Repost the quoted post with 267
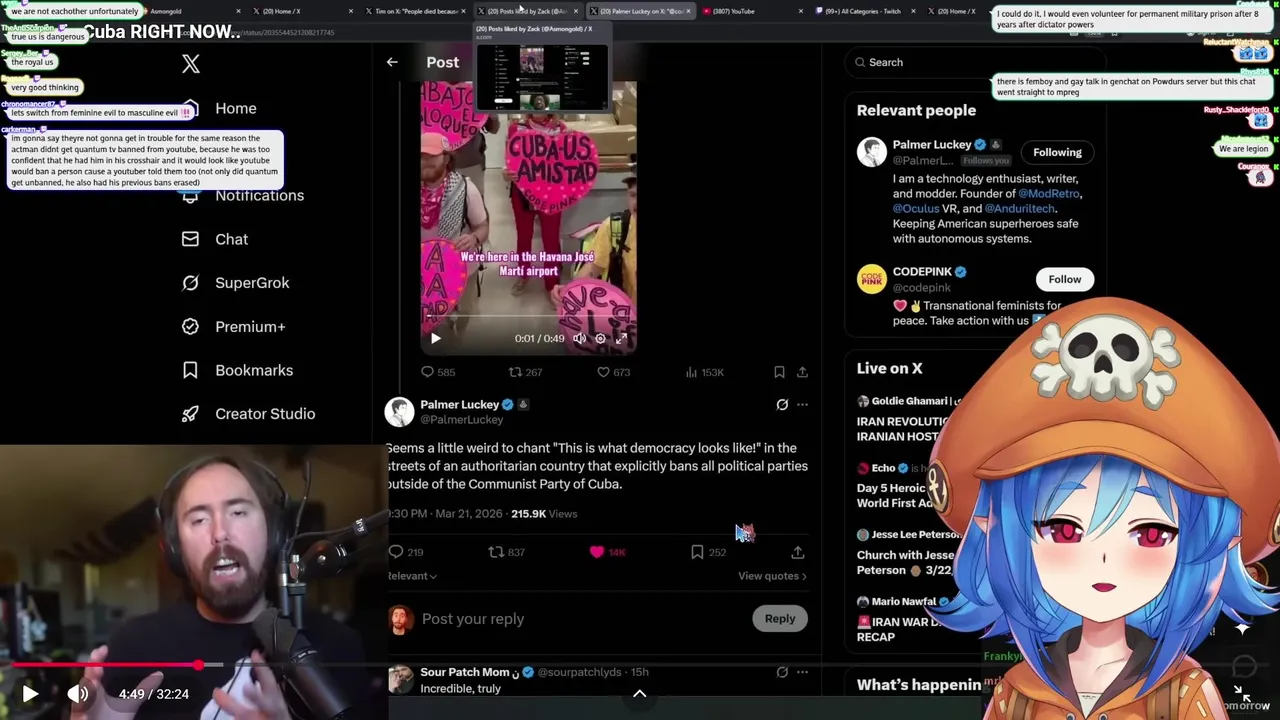 [515, 372]
